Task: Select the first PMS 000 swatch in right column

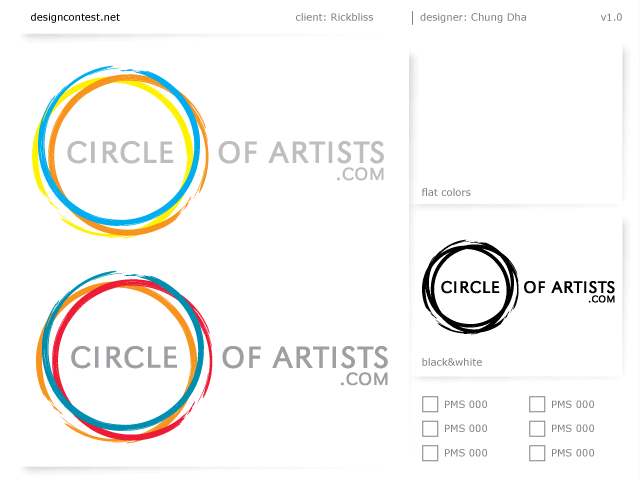Action: 537,404
